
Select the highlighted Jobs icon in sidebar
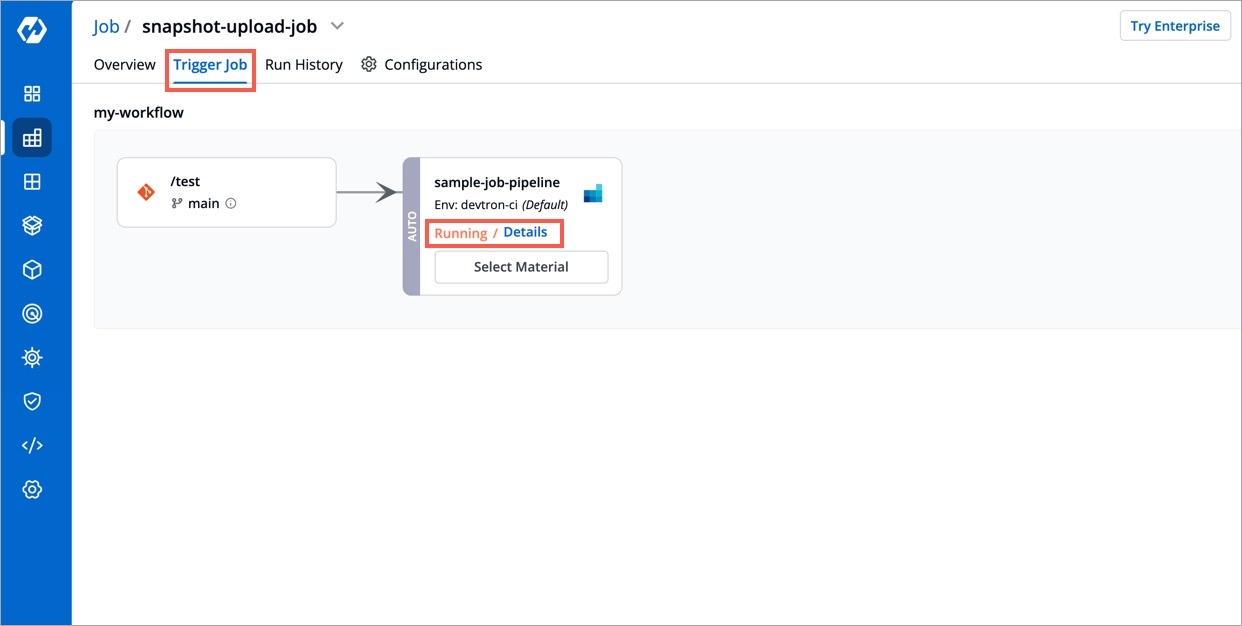32,138
